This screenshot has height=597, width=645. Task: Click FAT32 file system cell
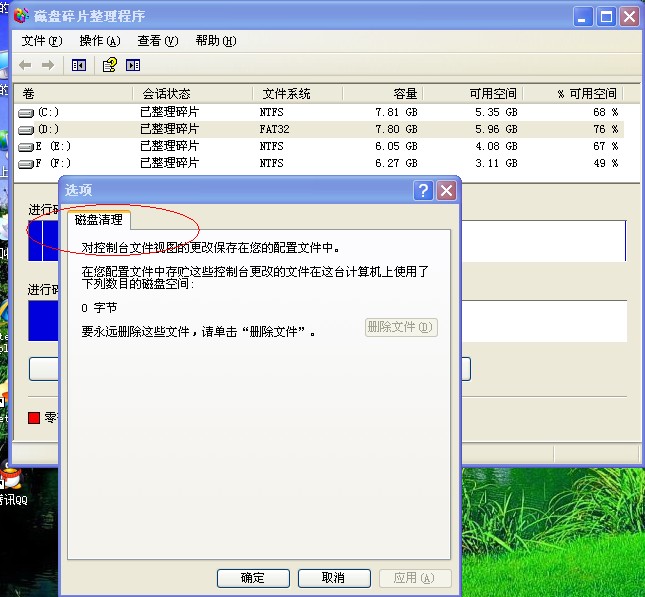274,130
